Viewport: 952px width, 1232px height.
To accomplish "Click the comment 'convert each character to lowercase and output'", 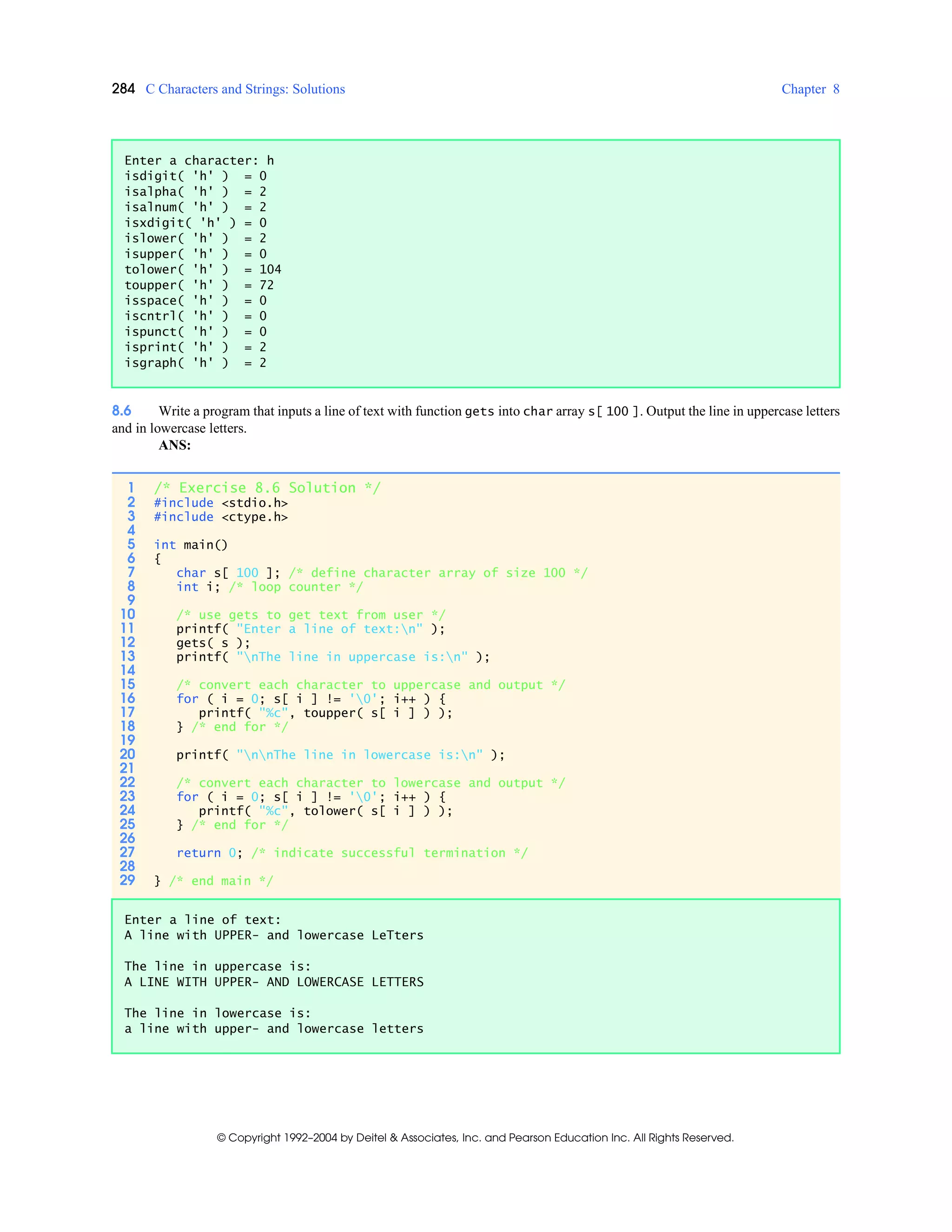I will [370, 783].
